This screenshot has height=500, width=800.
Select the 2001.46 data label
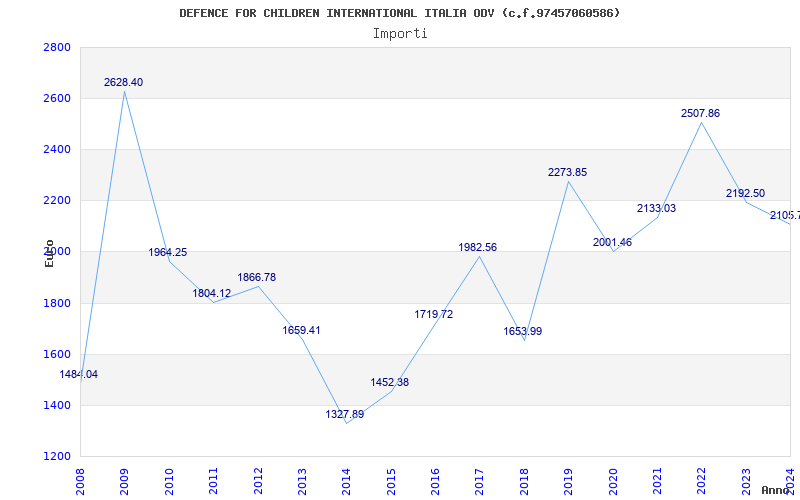click(612, 242)
